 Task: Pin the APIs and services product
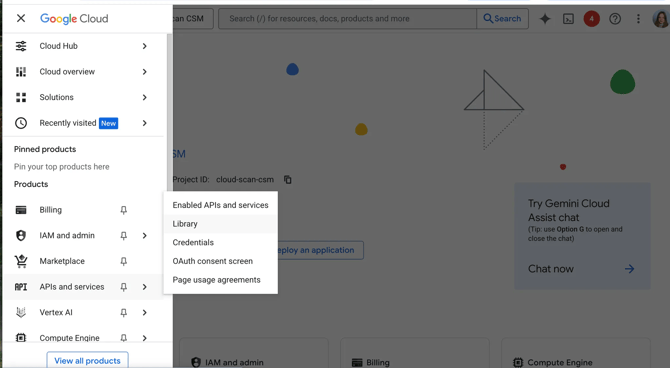(123, 287)
